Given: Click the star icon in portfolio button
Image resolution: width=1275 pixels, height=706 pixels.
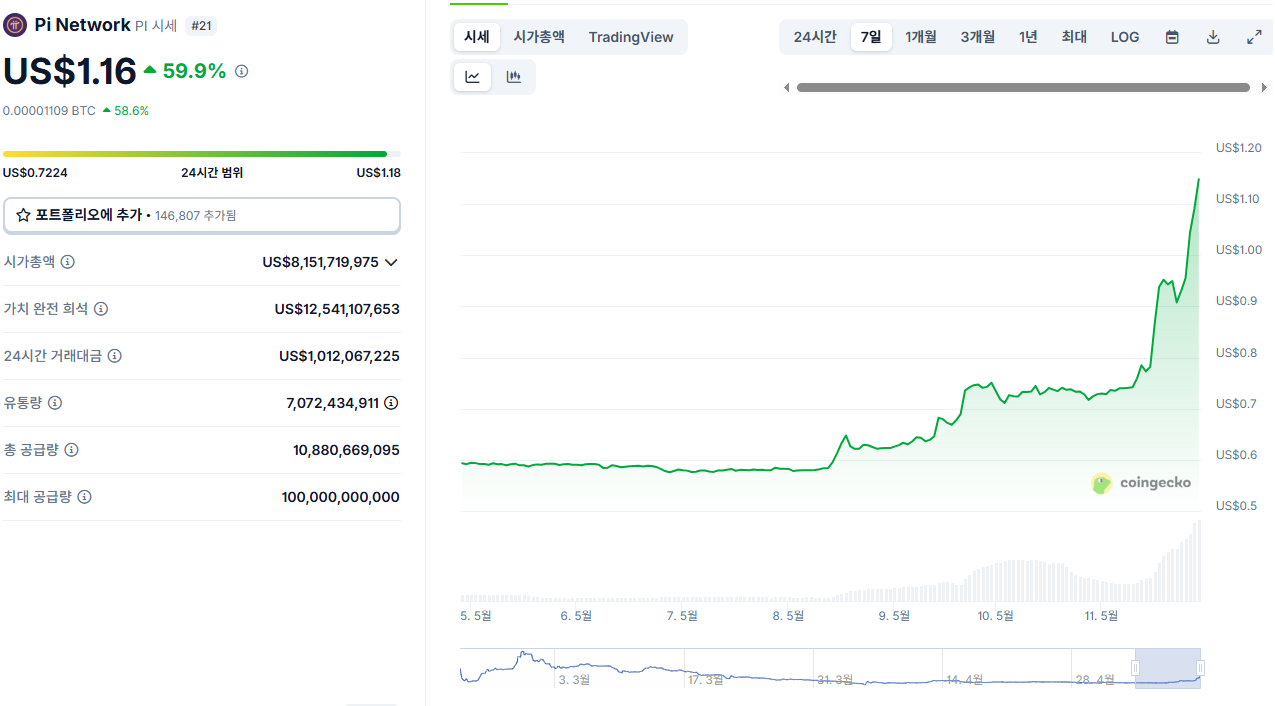Looking at the screenshot, I should [x=23, y=215].
